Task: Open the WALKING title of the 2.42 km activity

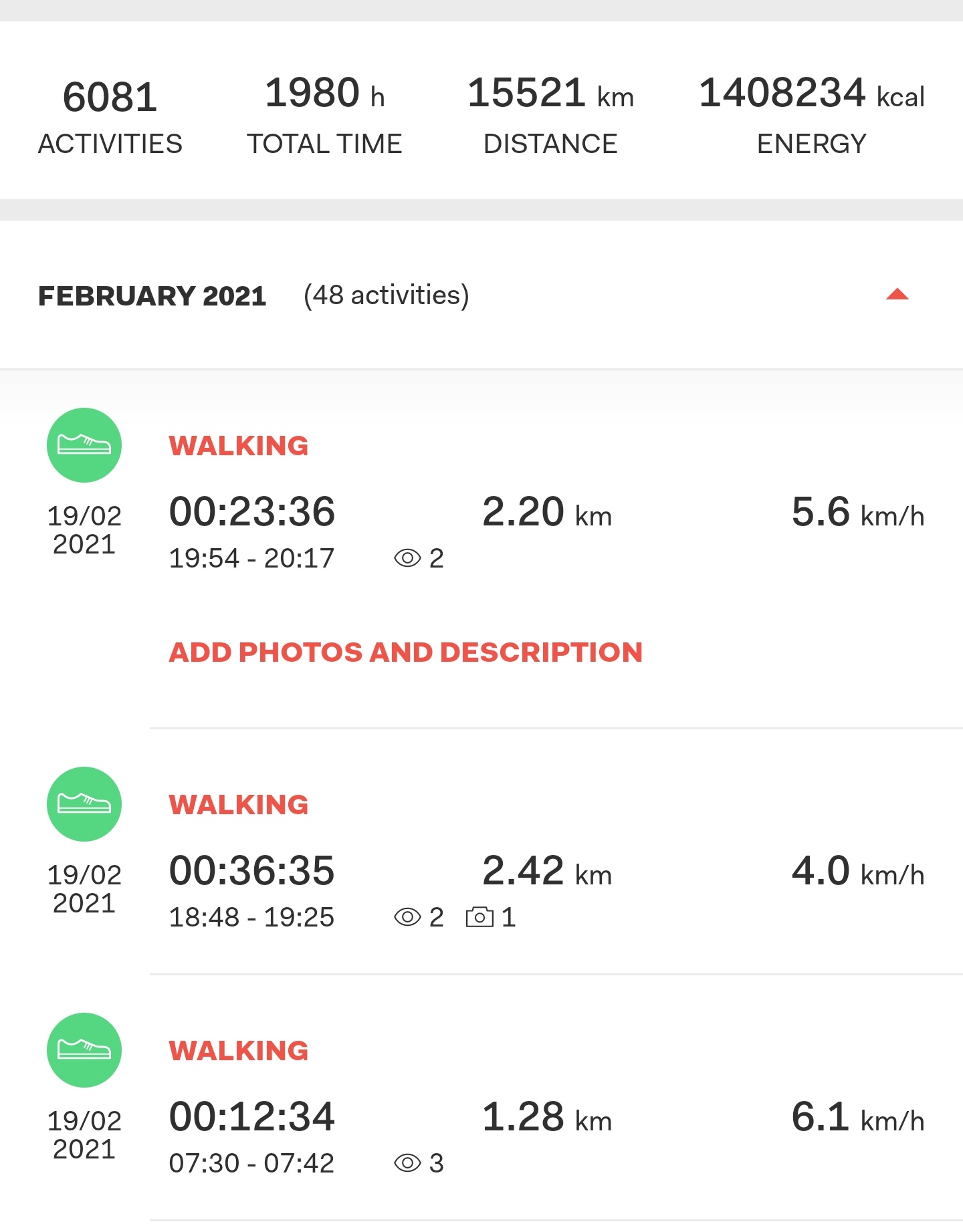Action: click(239, 805)
